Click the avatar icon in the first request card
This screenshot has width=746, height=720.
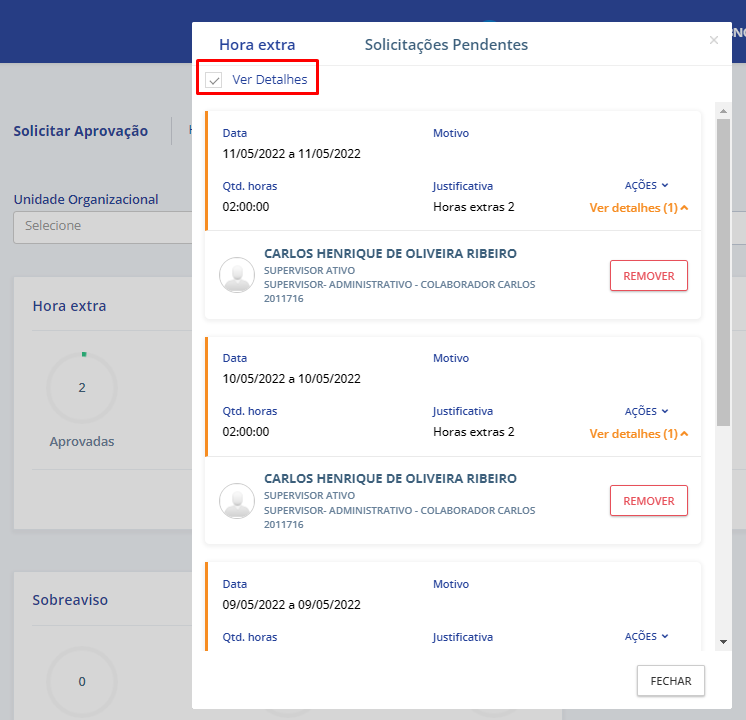[237, 276]
